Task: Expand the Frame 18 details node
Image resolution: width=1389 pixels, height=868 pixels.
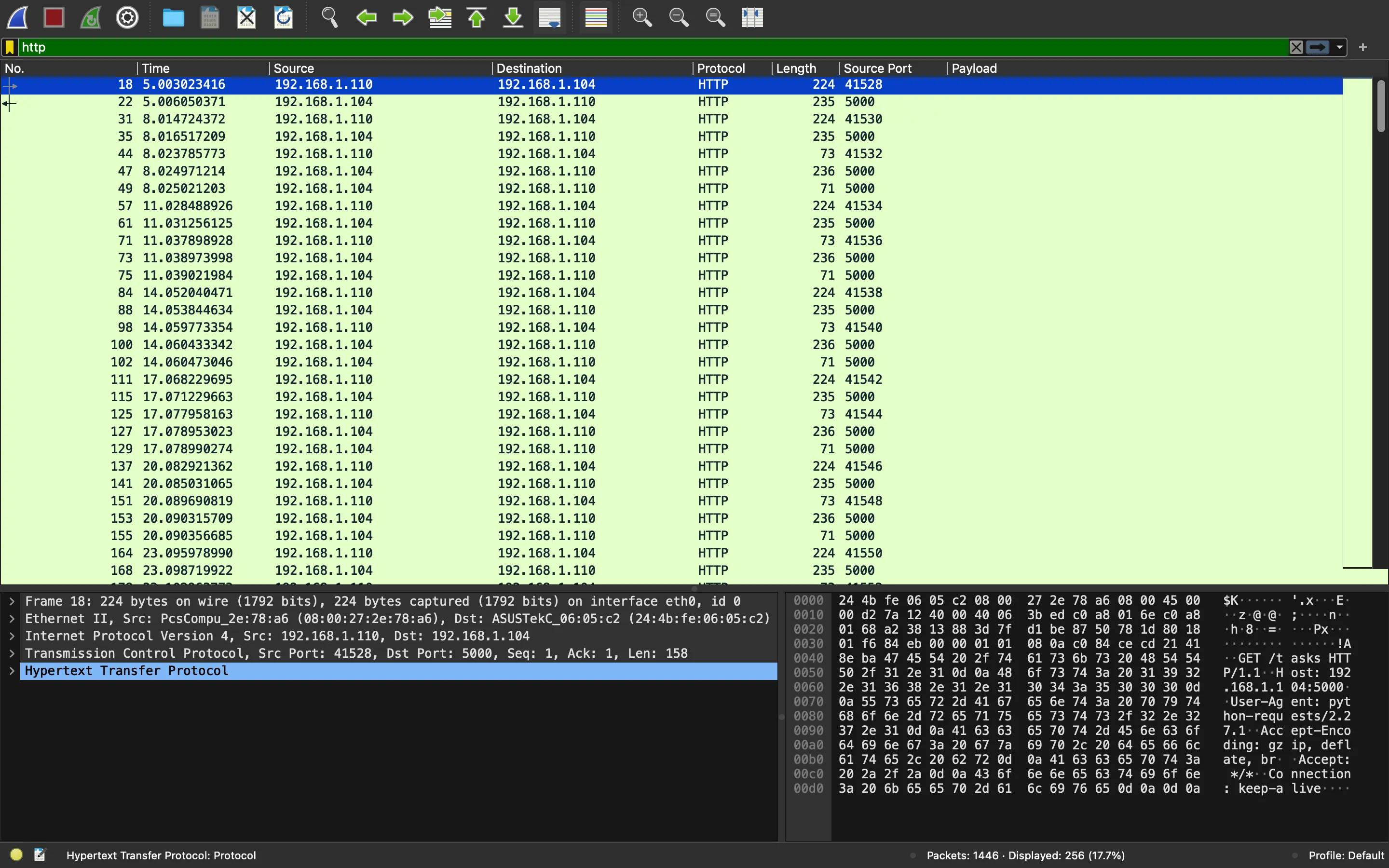Action: tap(12, 601)
